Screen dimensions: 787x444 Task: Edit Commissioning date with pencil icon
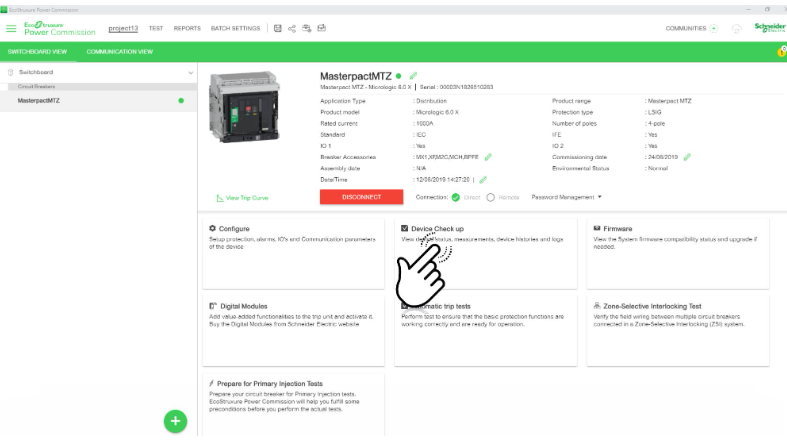click(x=687, y=157)
